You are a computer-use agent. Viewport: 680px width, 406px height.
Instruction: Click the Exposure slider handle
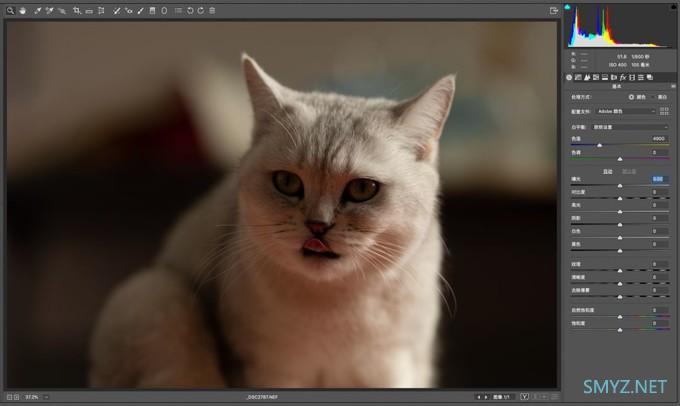click(x=620, y=186)
